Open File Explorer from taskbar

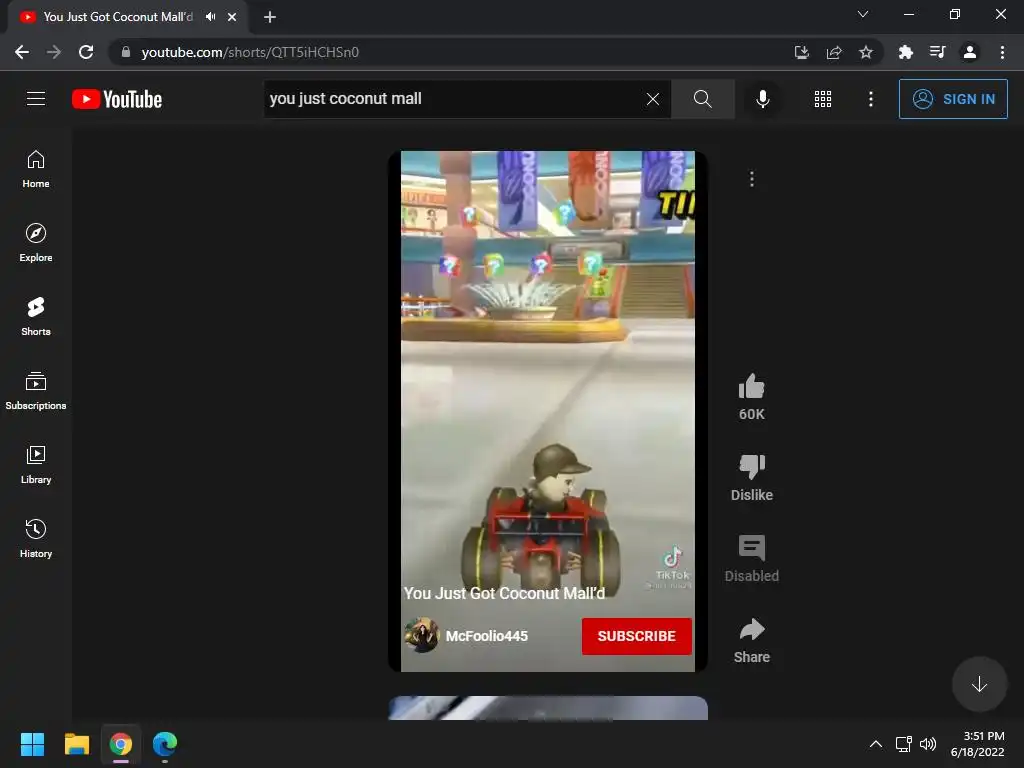[76, 744]
